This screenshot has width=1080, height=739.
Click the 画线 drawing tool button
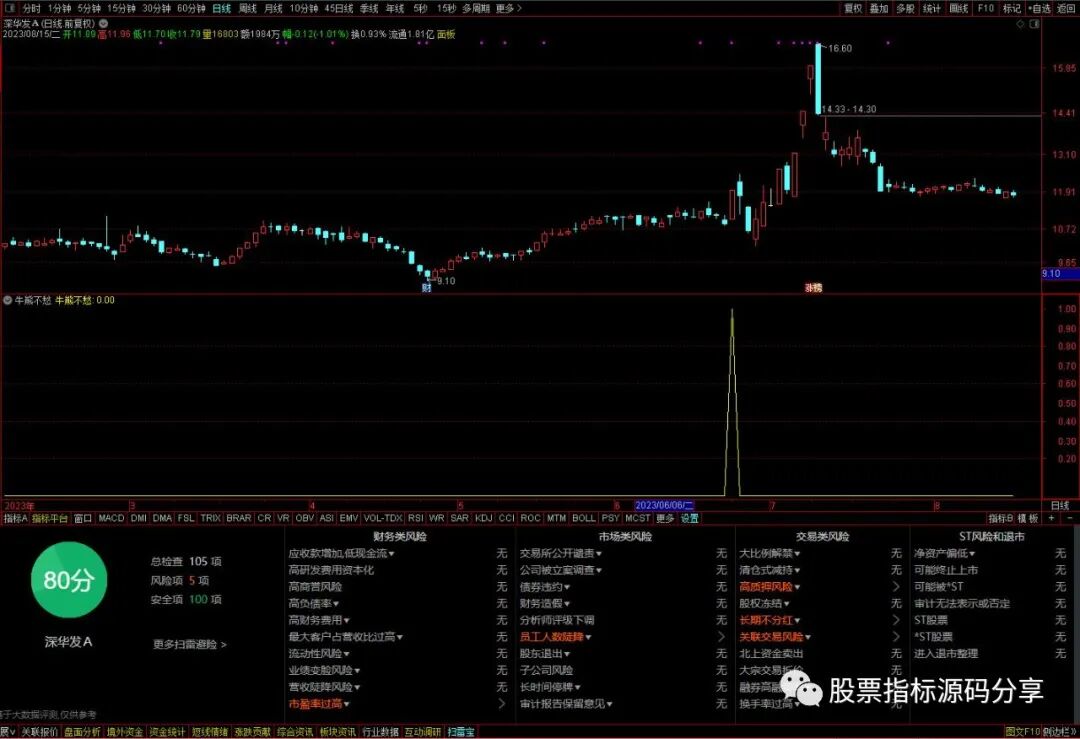pyautogui.click(x=958, y=8)
